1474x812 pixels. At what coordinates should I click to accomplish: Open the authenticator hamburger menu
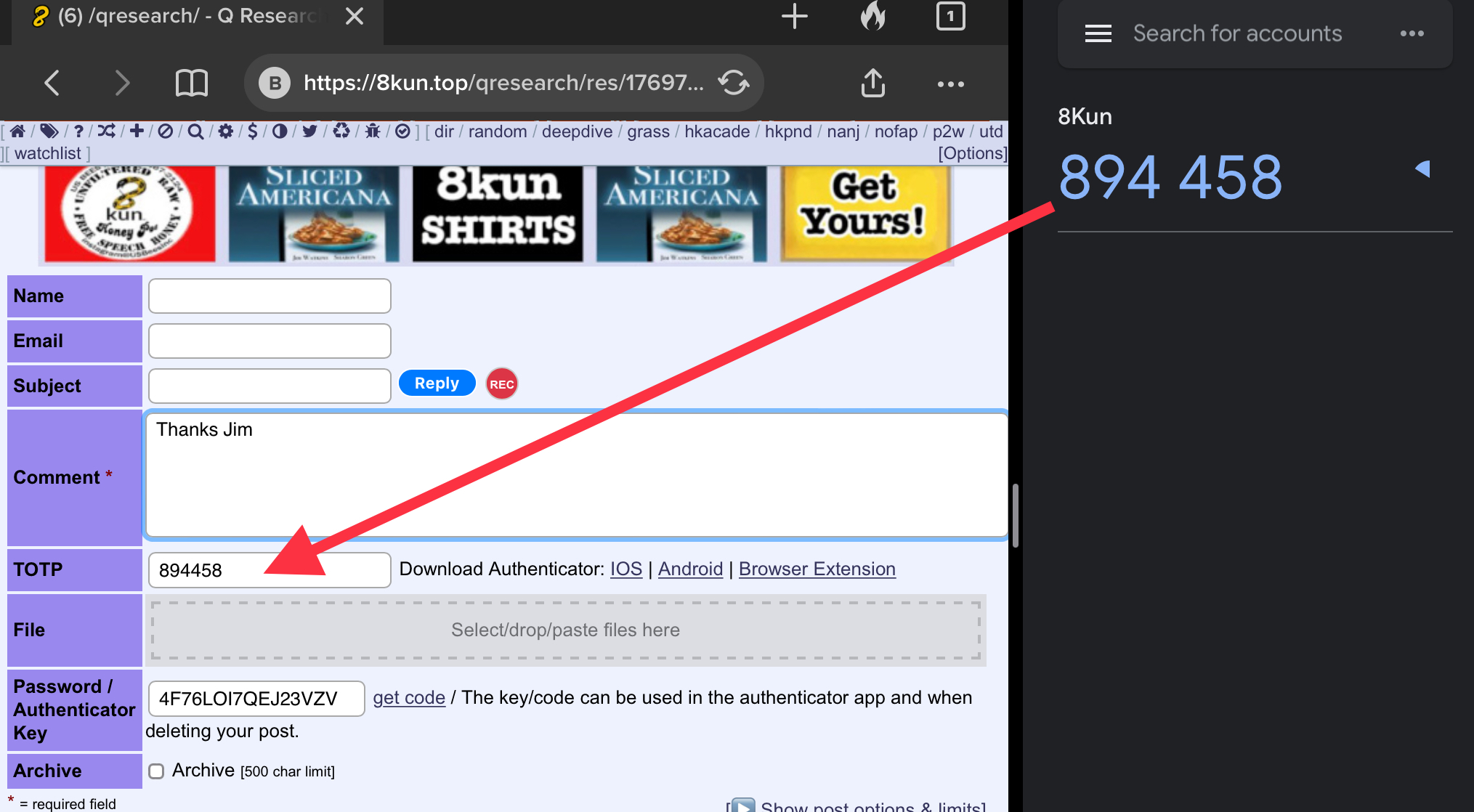[x=1098, y=33]
